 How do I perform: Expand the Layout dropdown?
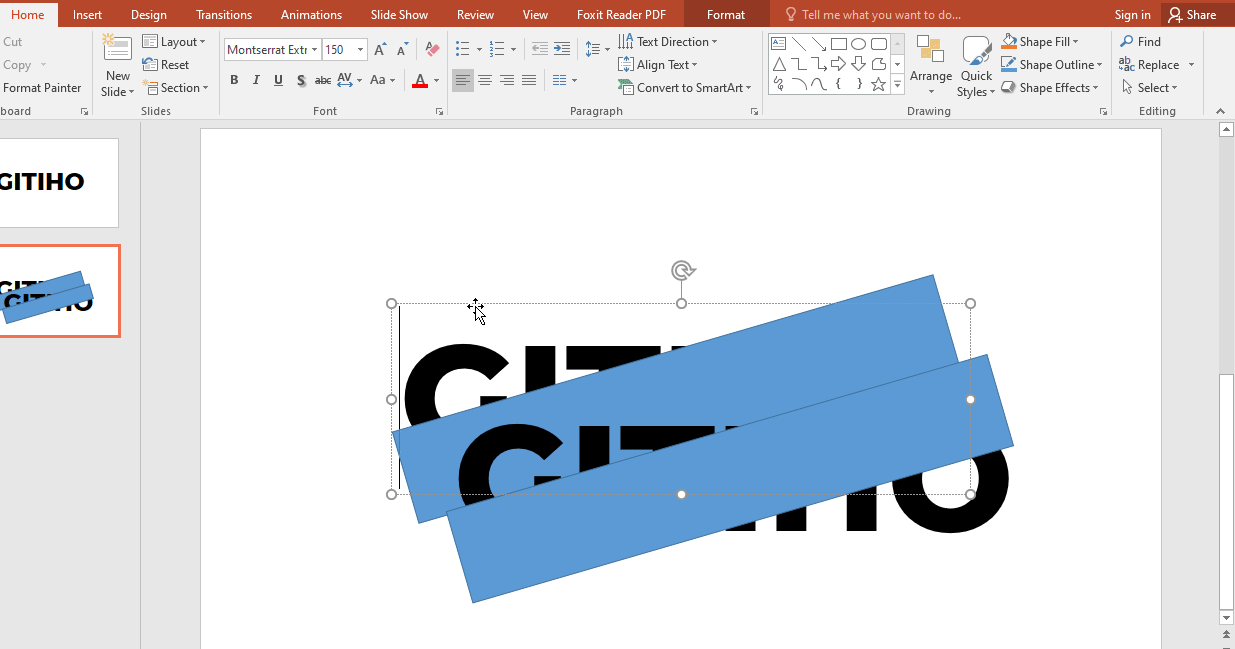[x=176, y=41]
